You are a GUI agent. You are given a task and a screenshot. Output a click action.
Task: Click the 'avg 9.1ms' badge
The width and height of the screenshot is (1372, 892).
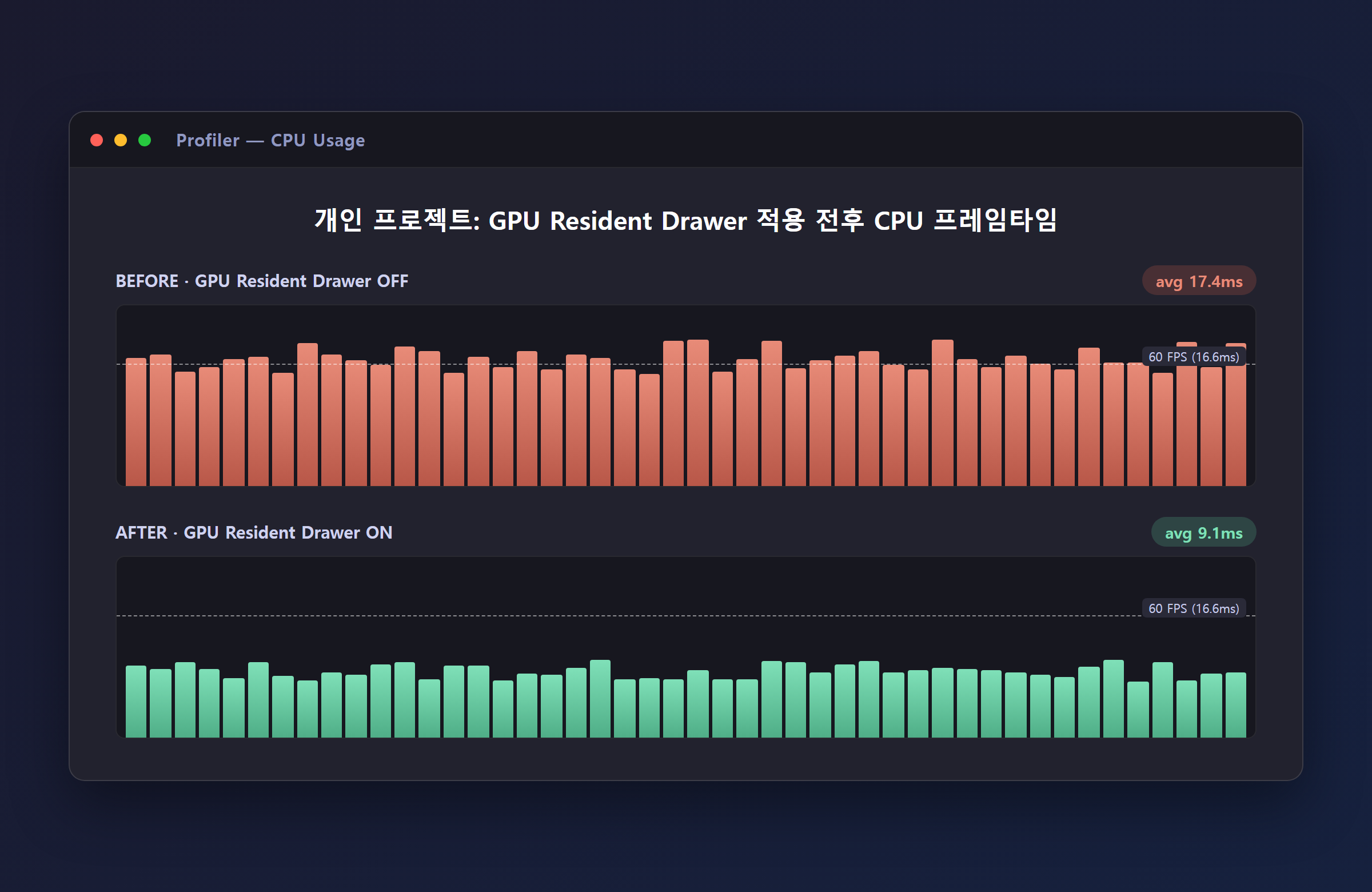pyautogui.click(x=1203, y=532)
